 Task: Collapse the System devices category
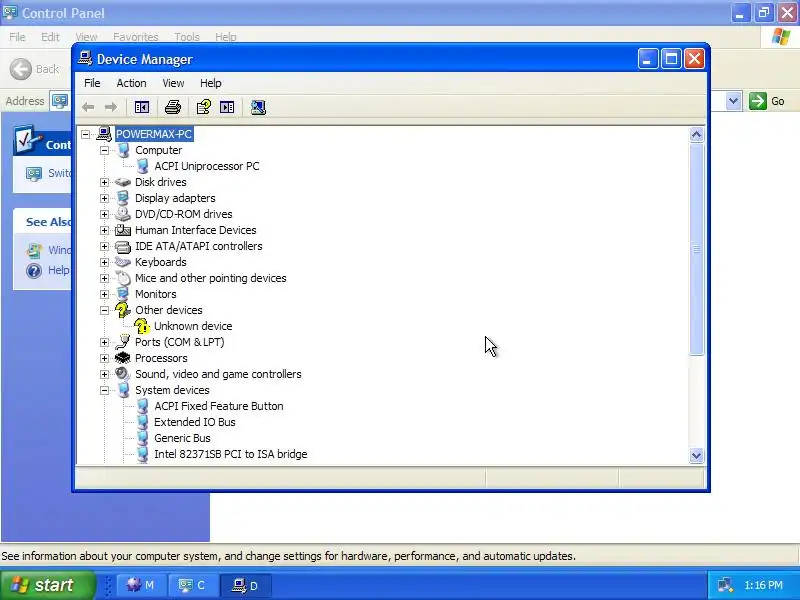point(105,390)
